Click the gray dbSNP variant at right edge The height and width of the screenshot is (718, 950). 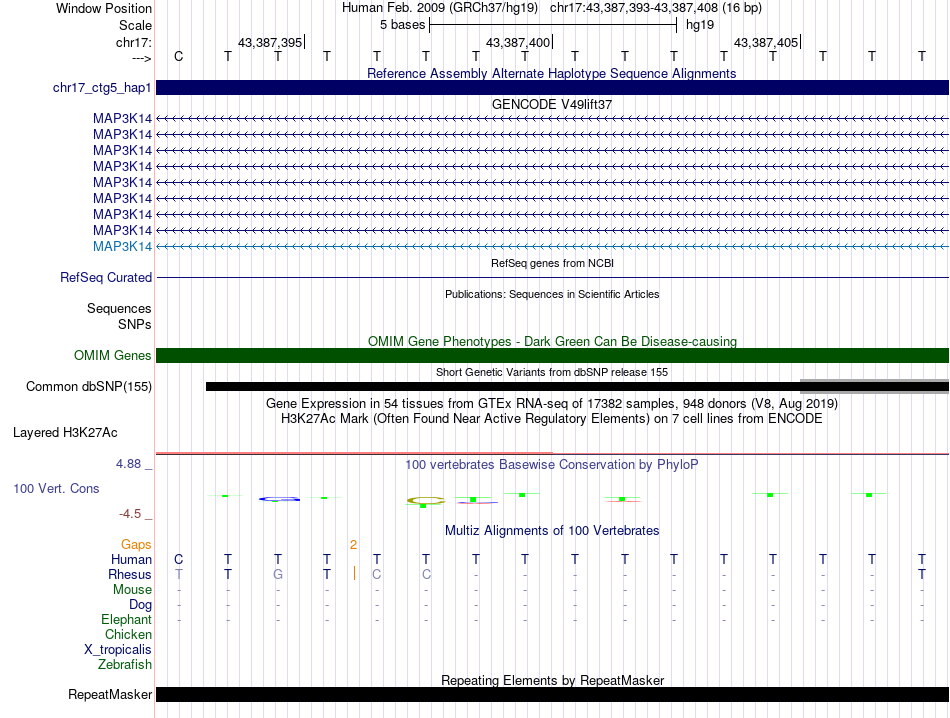pos(874,387)
